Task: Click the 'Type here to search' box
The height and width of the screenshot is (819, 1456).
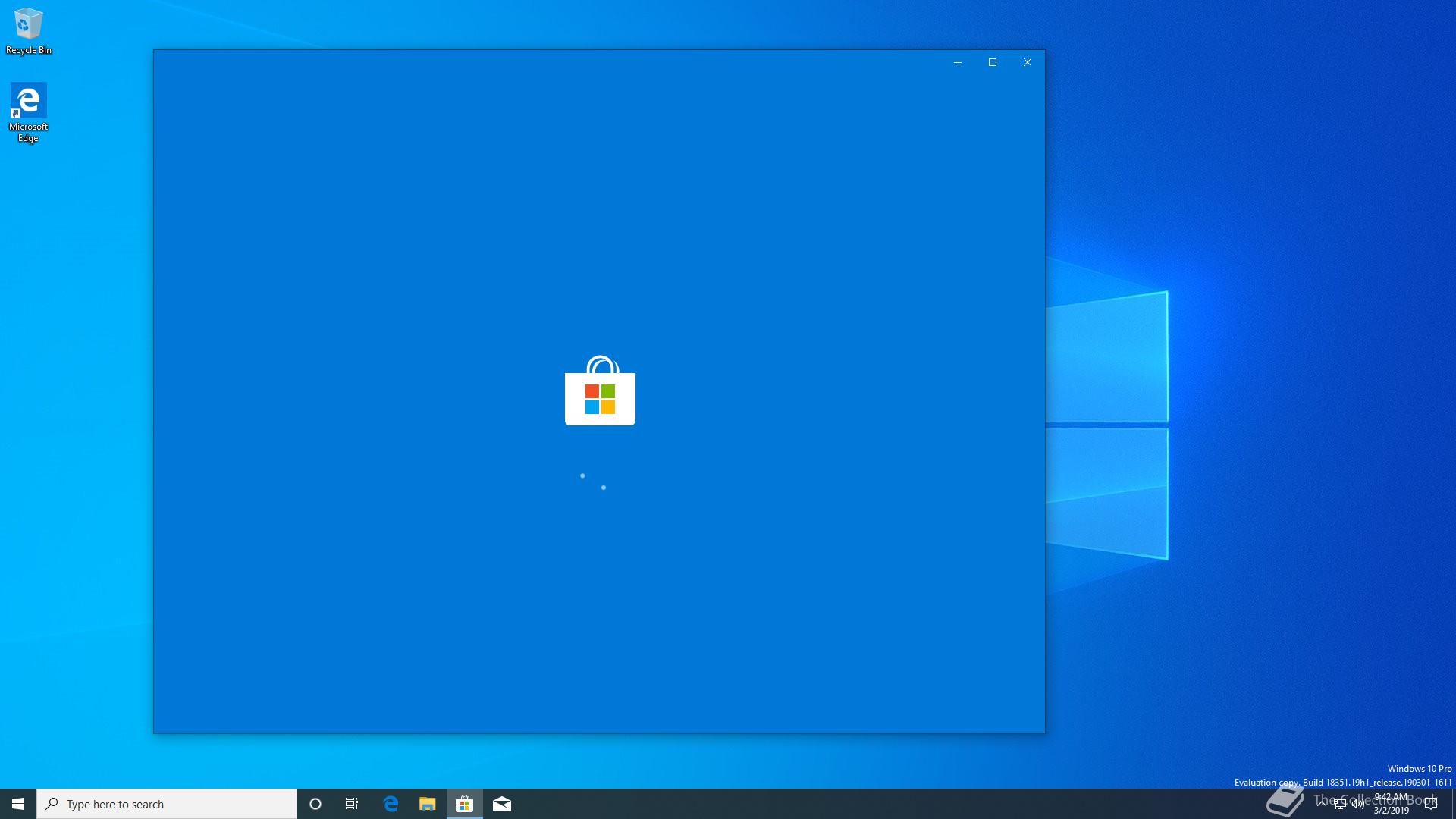Action: 167,804
